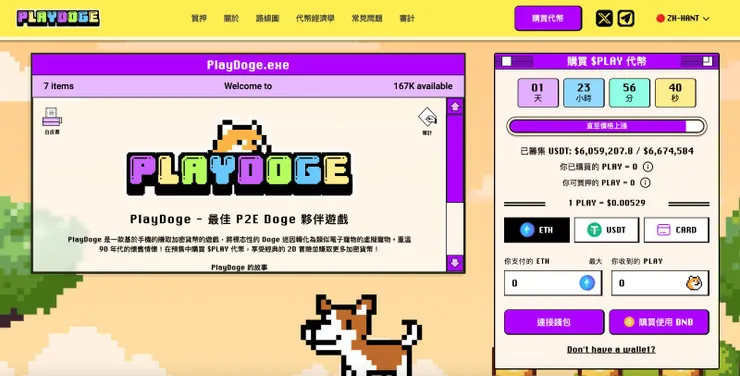The image size is (740, 376).
Task: Click the USDT raised amount text
Action: click(606, 151)
